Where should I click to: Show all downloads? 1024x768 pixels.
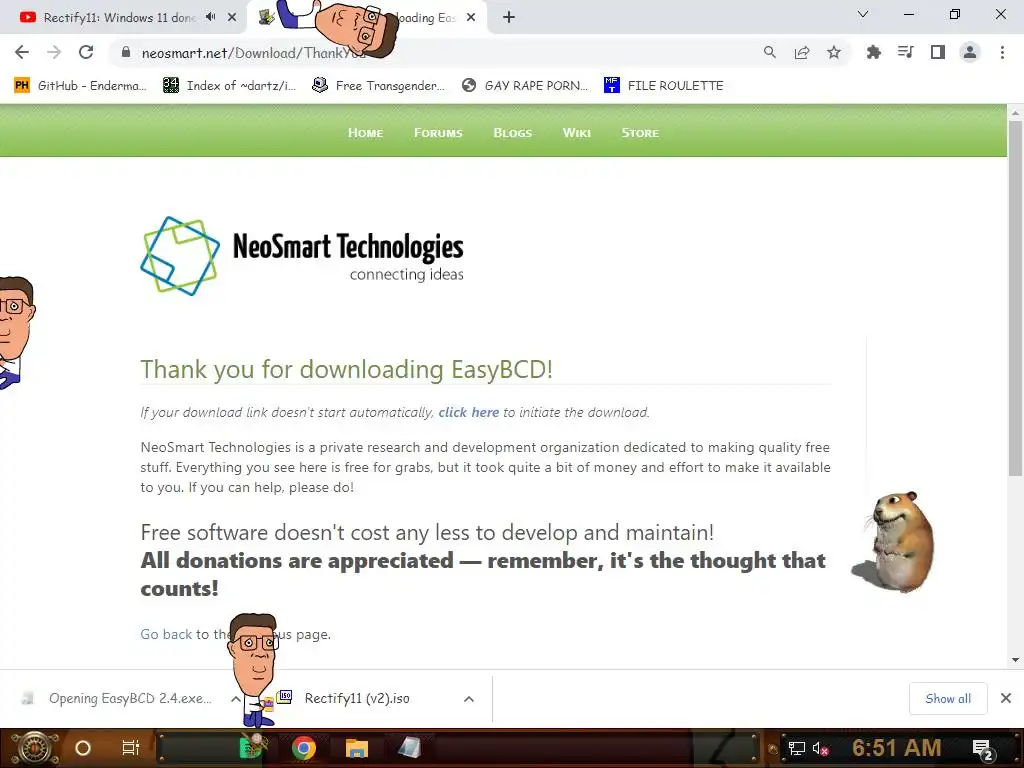coord(948,699)
